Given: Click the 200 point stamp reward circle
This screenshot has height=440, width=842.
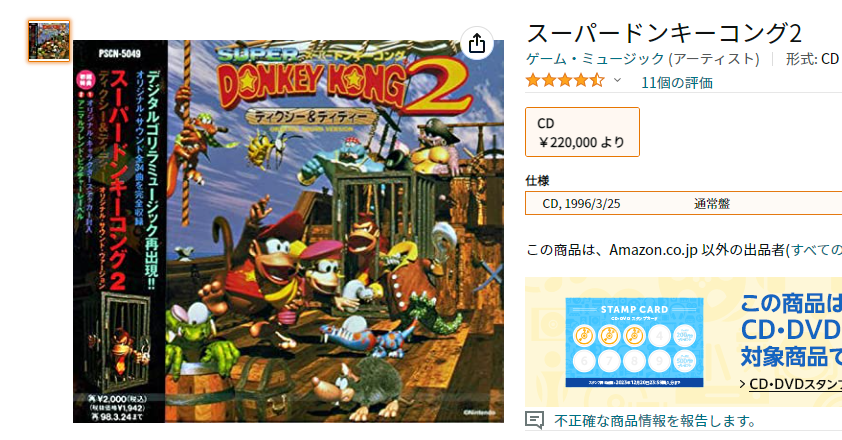Looking at the screenshot, I should coord(685,336).
